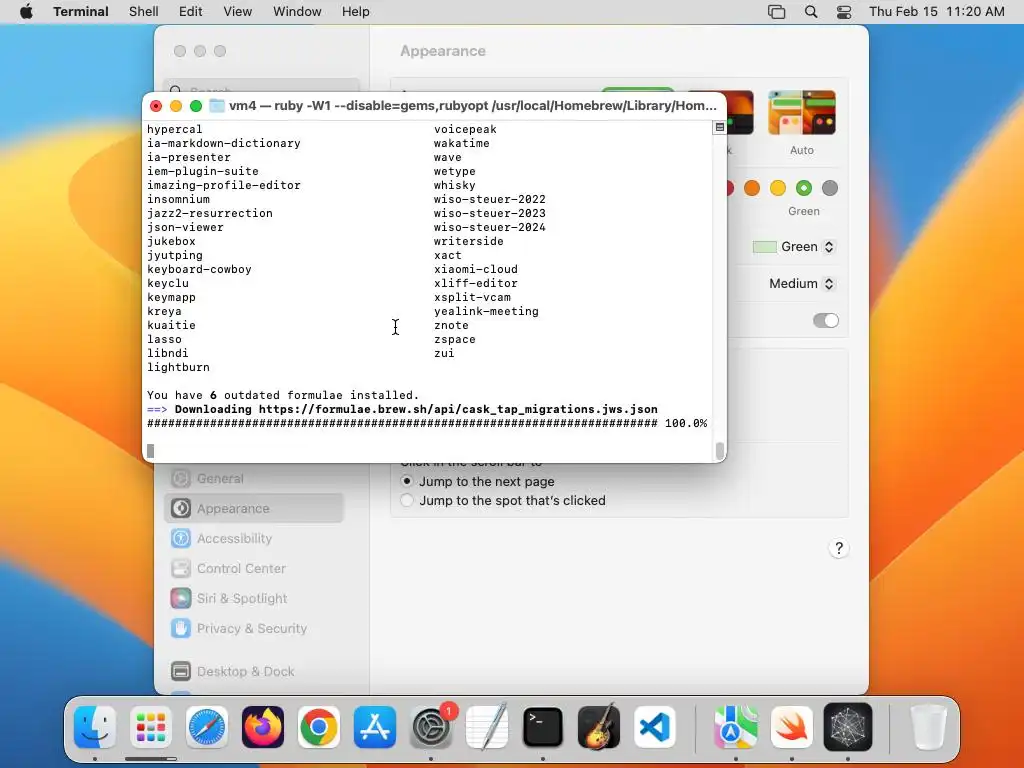Launch GarageBand from the Dock
1024x768 pixels.
click(x=599, y=727)
